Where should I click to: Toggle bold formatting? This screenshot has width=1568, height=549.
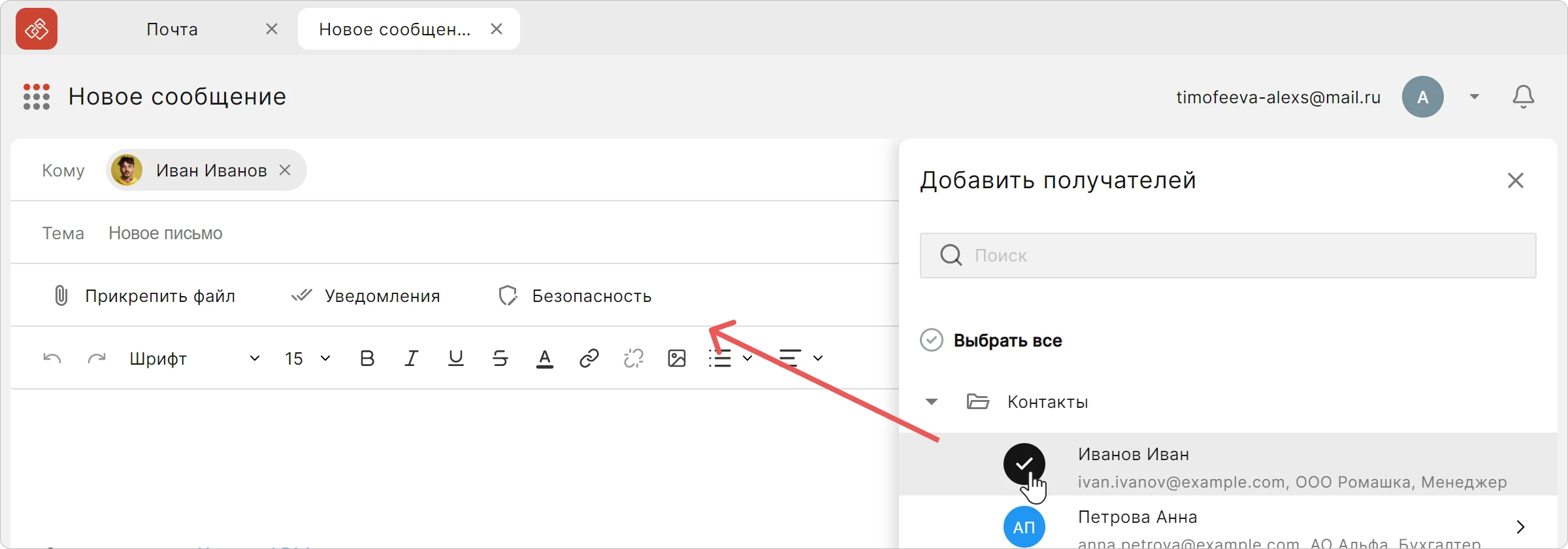click(x=367, y=358)
